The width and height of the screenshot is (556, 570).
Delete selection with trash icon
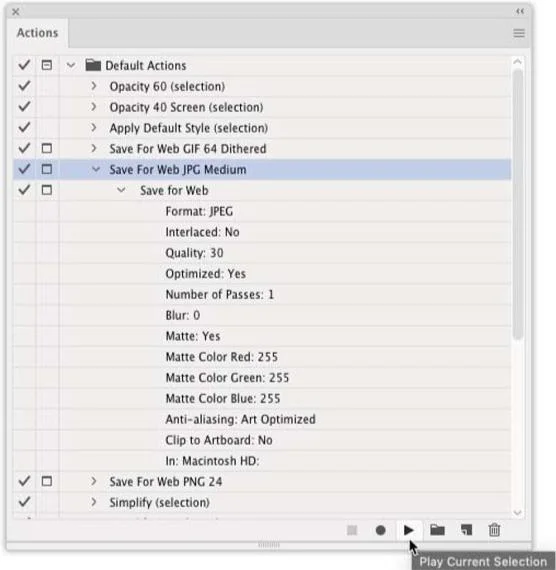click(494, 530)
